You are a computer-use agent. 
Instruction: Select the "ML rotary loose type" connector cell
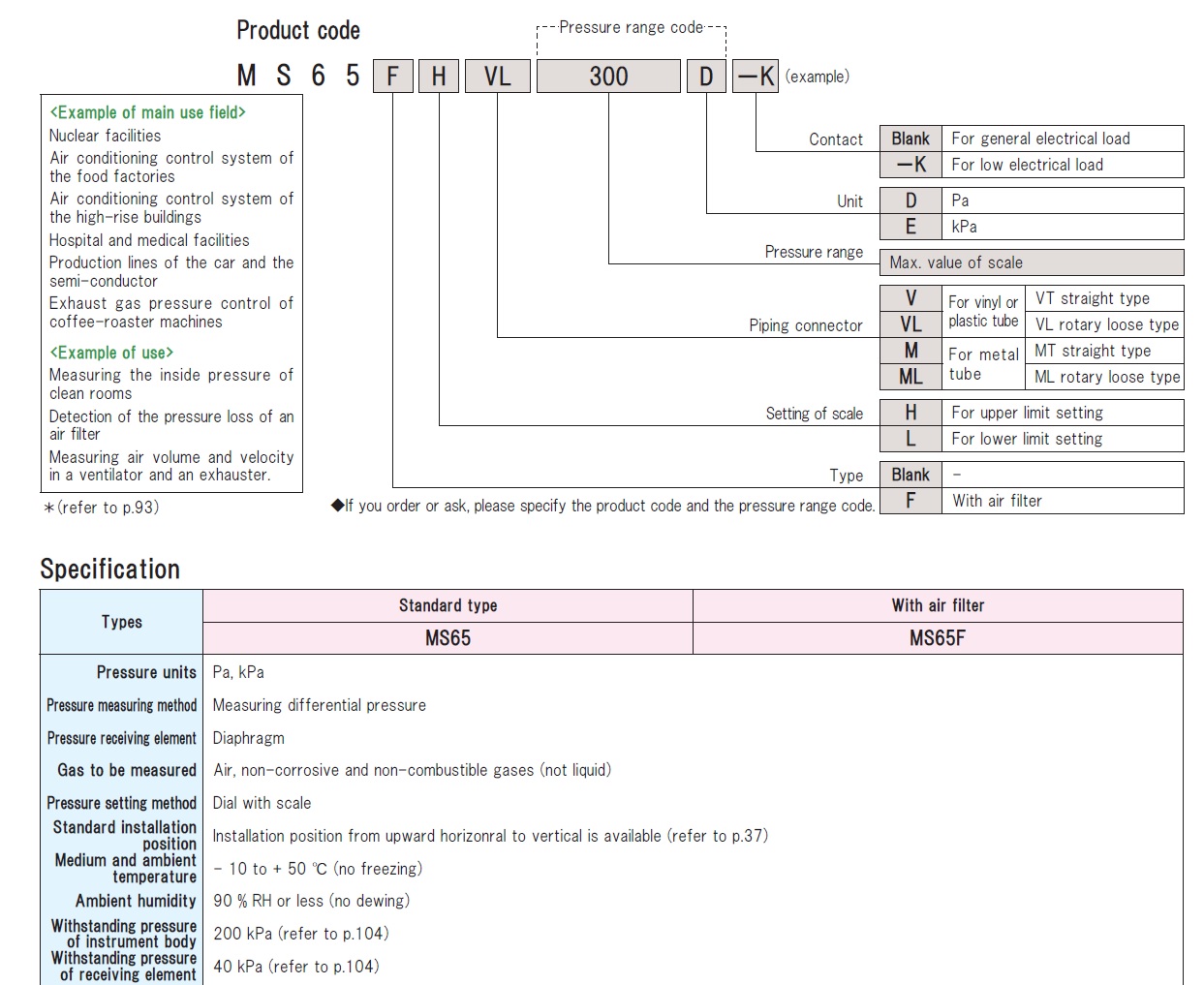point(1106,377)
